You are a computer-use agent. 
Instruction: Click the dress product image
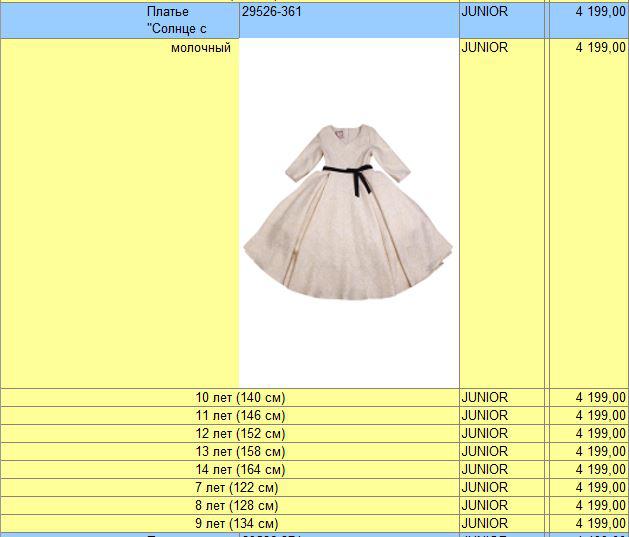pyautogui.click(x=349, y=210)
